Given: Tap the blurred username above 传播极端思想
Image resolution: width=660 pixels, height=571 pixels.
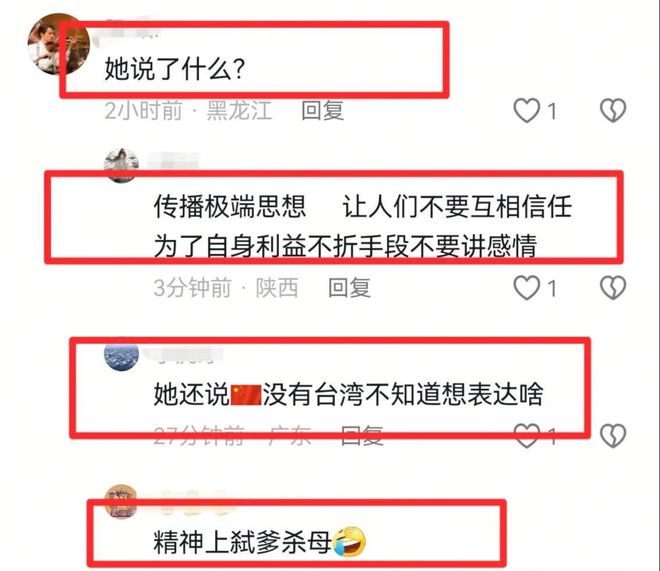Looking at the screenshot, I should click(173, 162).
